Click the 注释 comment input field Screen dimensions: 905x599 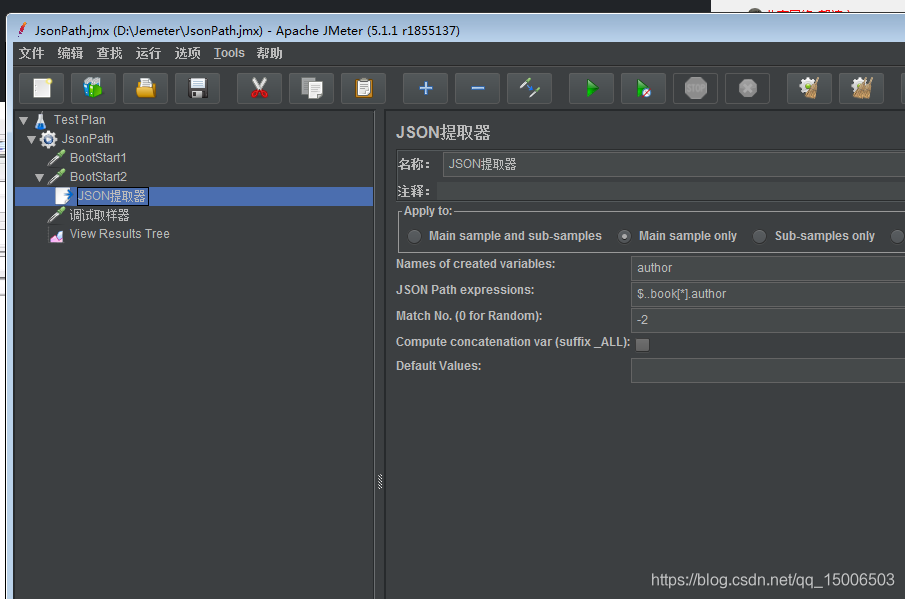(x=671, y=191)
